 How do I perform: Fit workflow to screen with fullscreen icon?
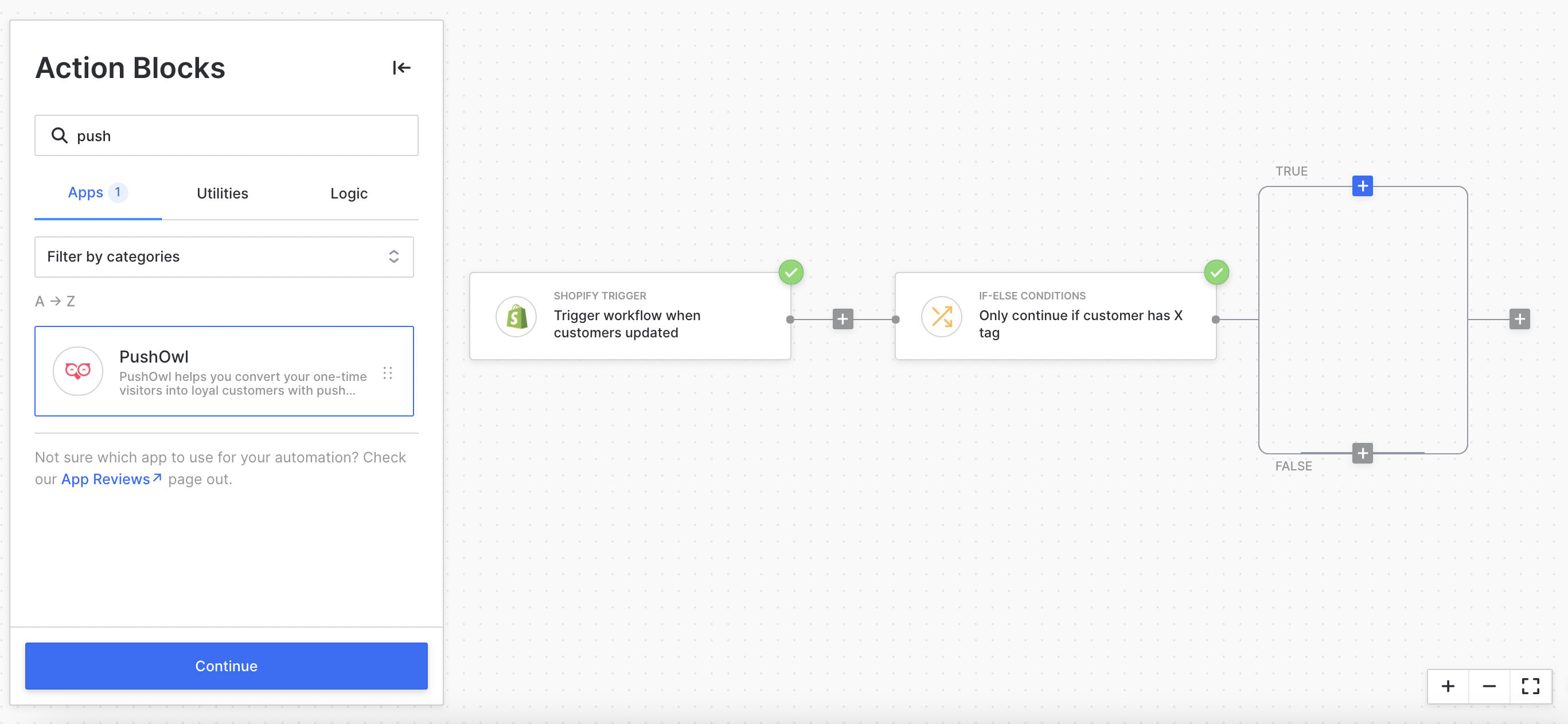pos(1530,686)
